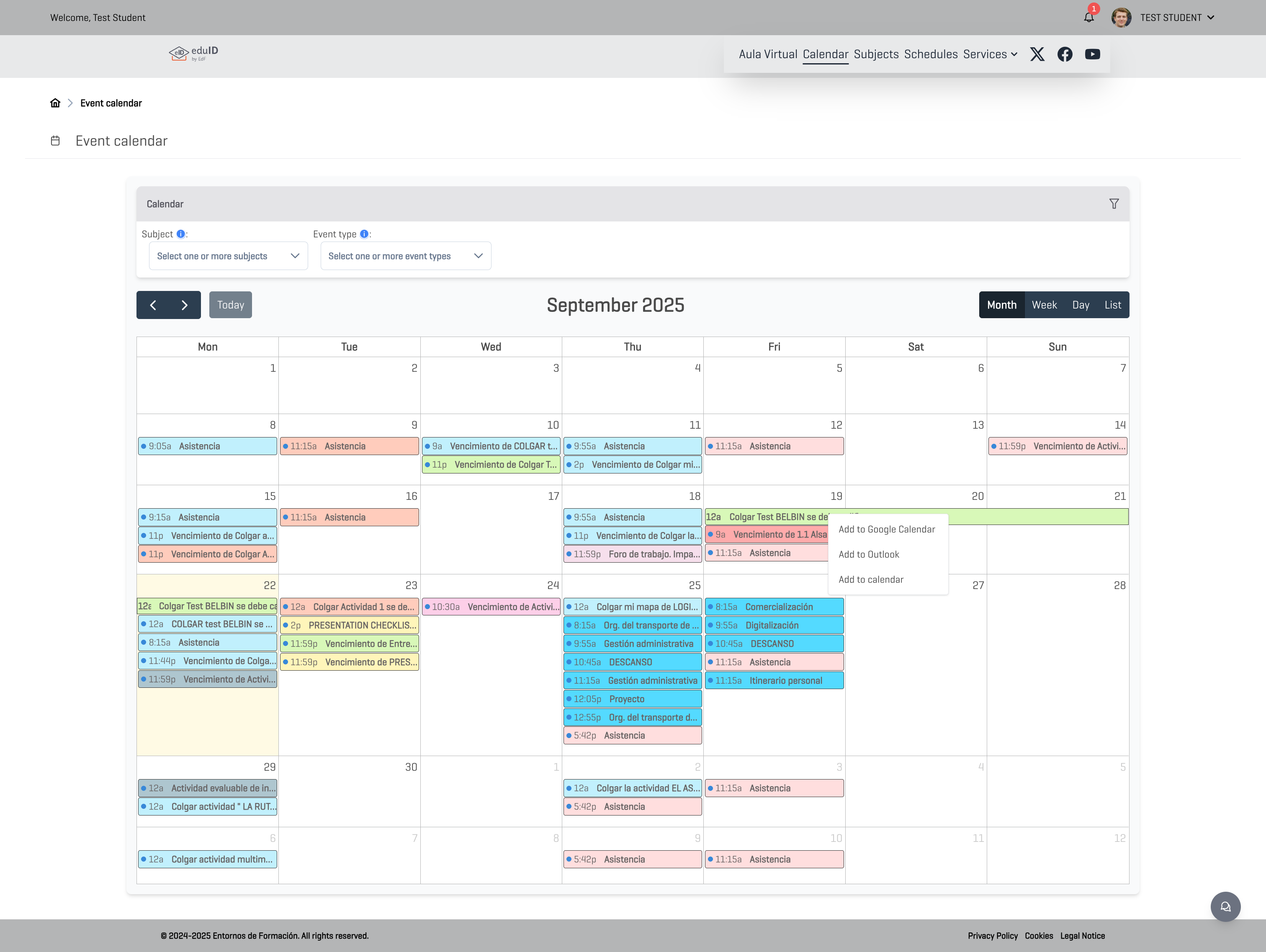Open the Subject selection dropdown
Viewport: 1266px width, 952px height.
pos(228,256)
